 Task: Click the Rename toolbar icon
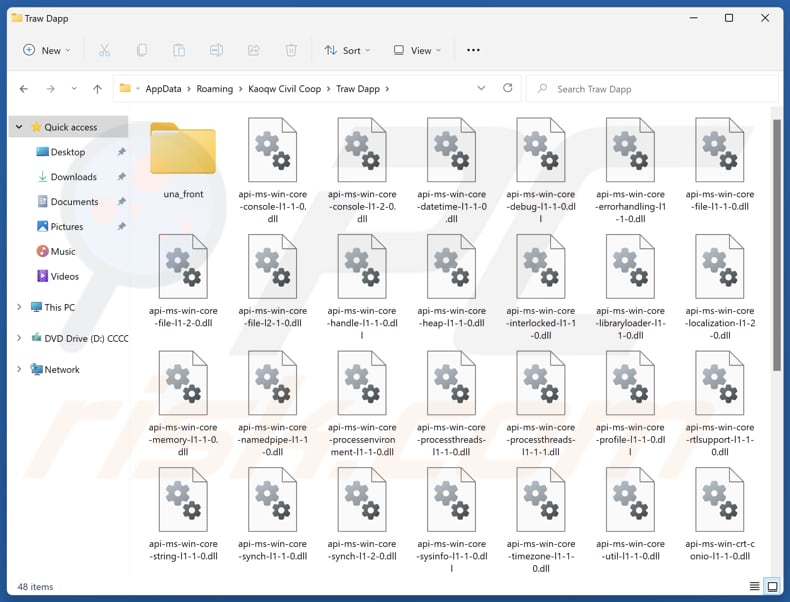point(217,50)
